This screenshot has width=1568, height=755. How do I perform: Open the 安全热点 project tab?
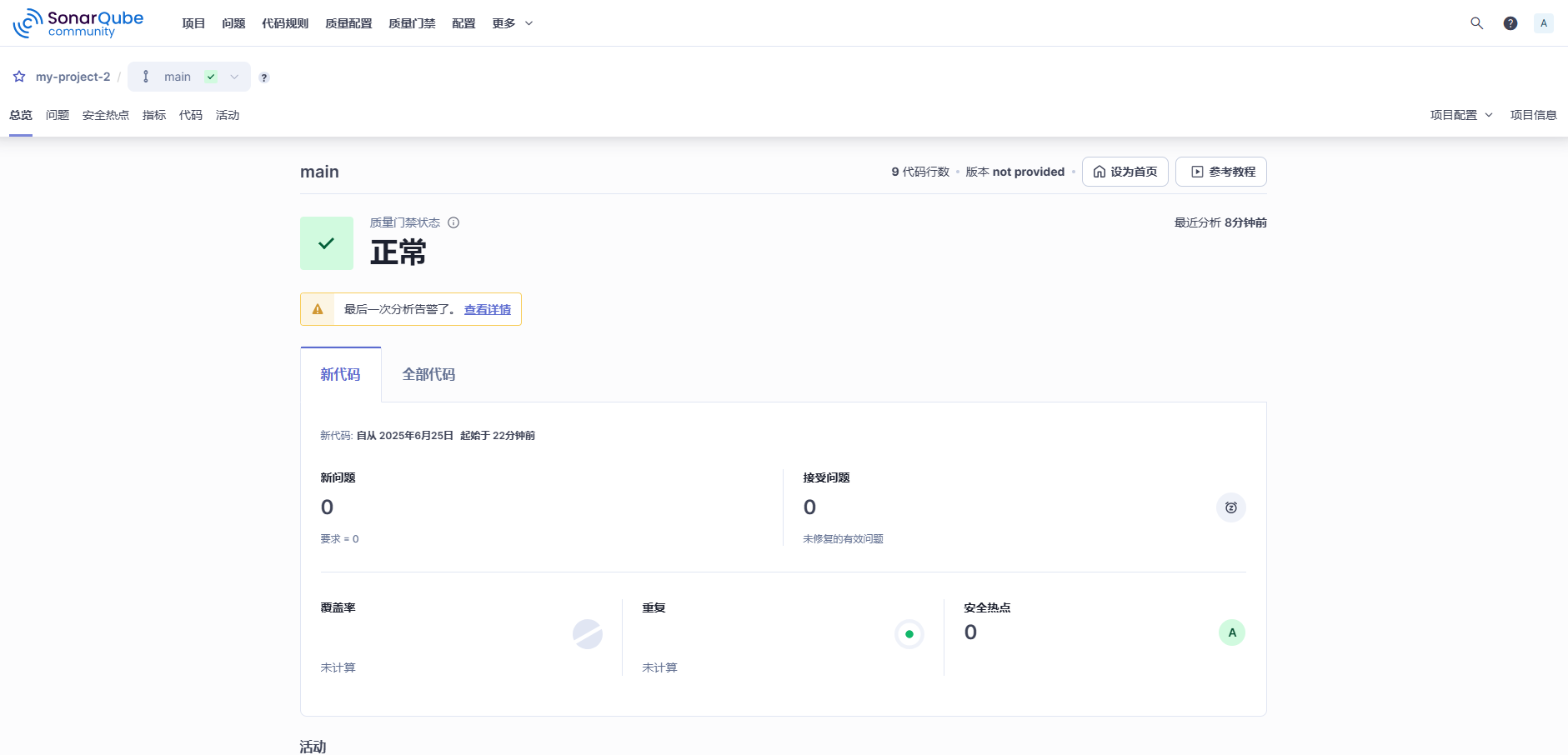106,115
